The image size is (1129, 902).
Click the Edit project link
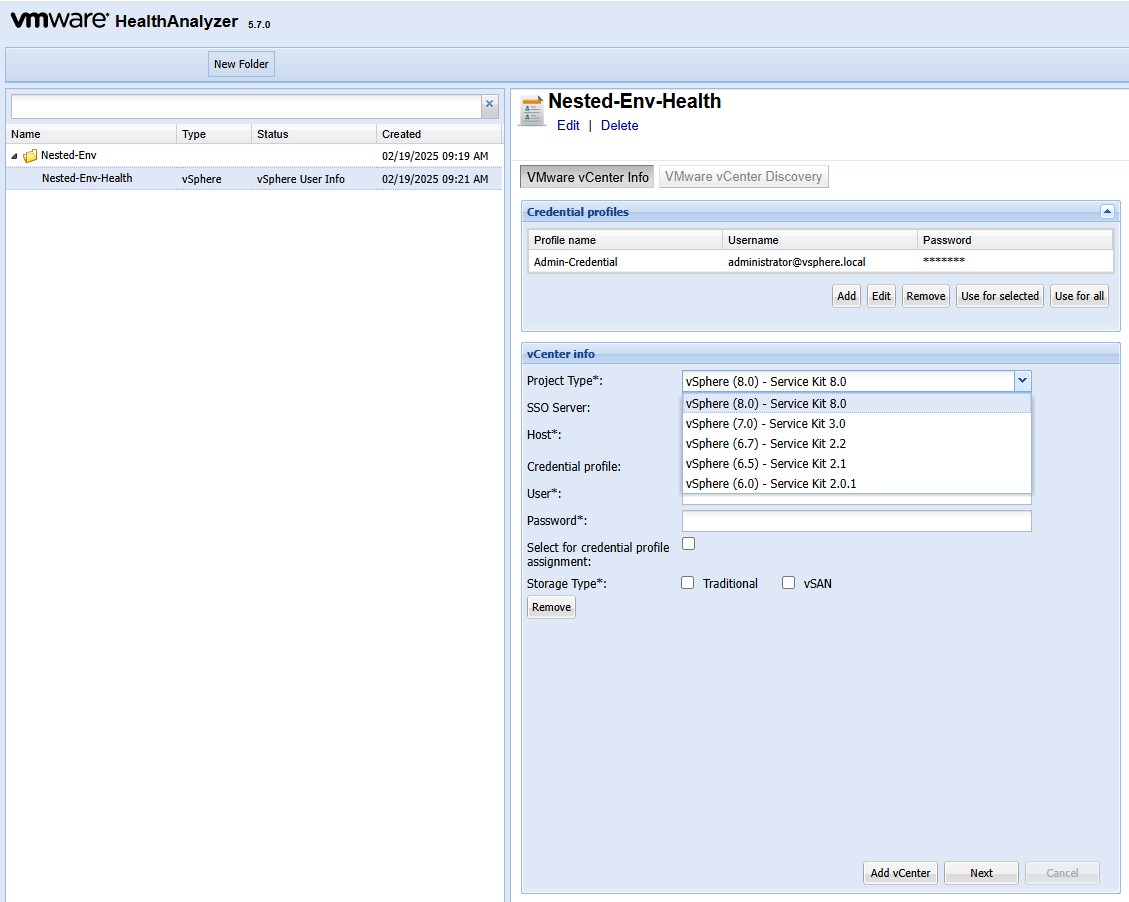[568, 125]
